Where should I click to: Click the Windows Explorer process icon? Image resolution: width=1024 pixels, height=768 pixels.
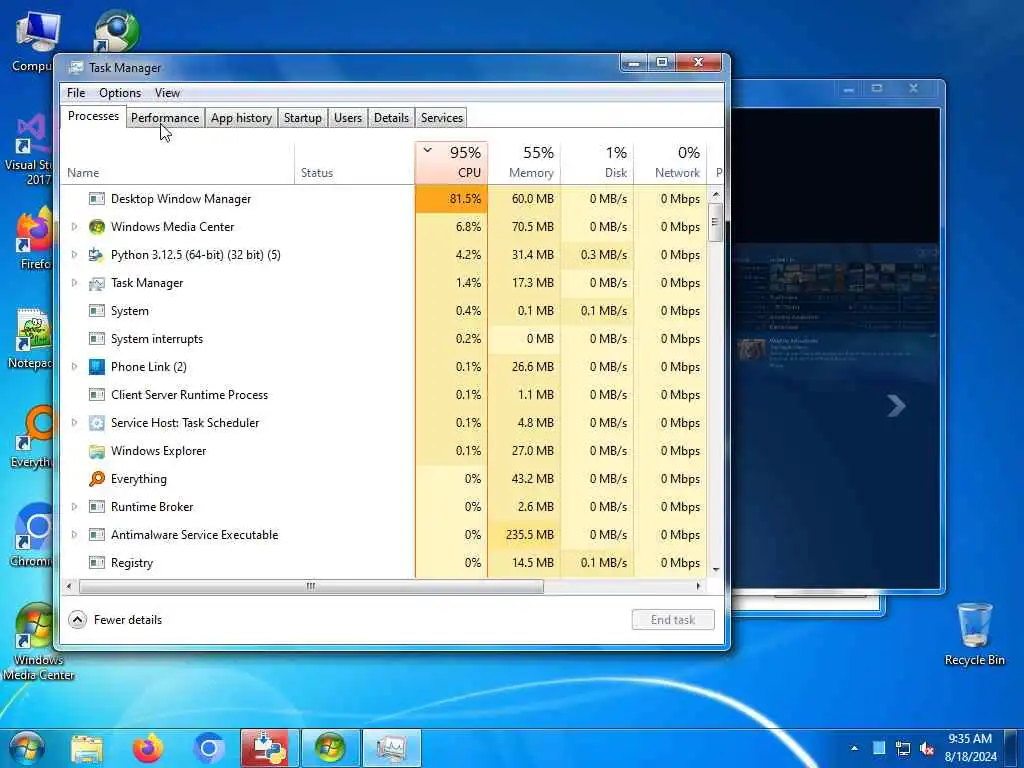(97, 451)
